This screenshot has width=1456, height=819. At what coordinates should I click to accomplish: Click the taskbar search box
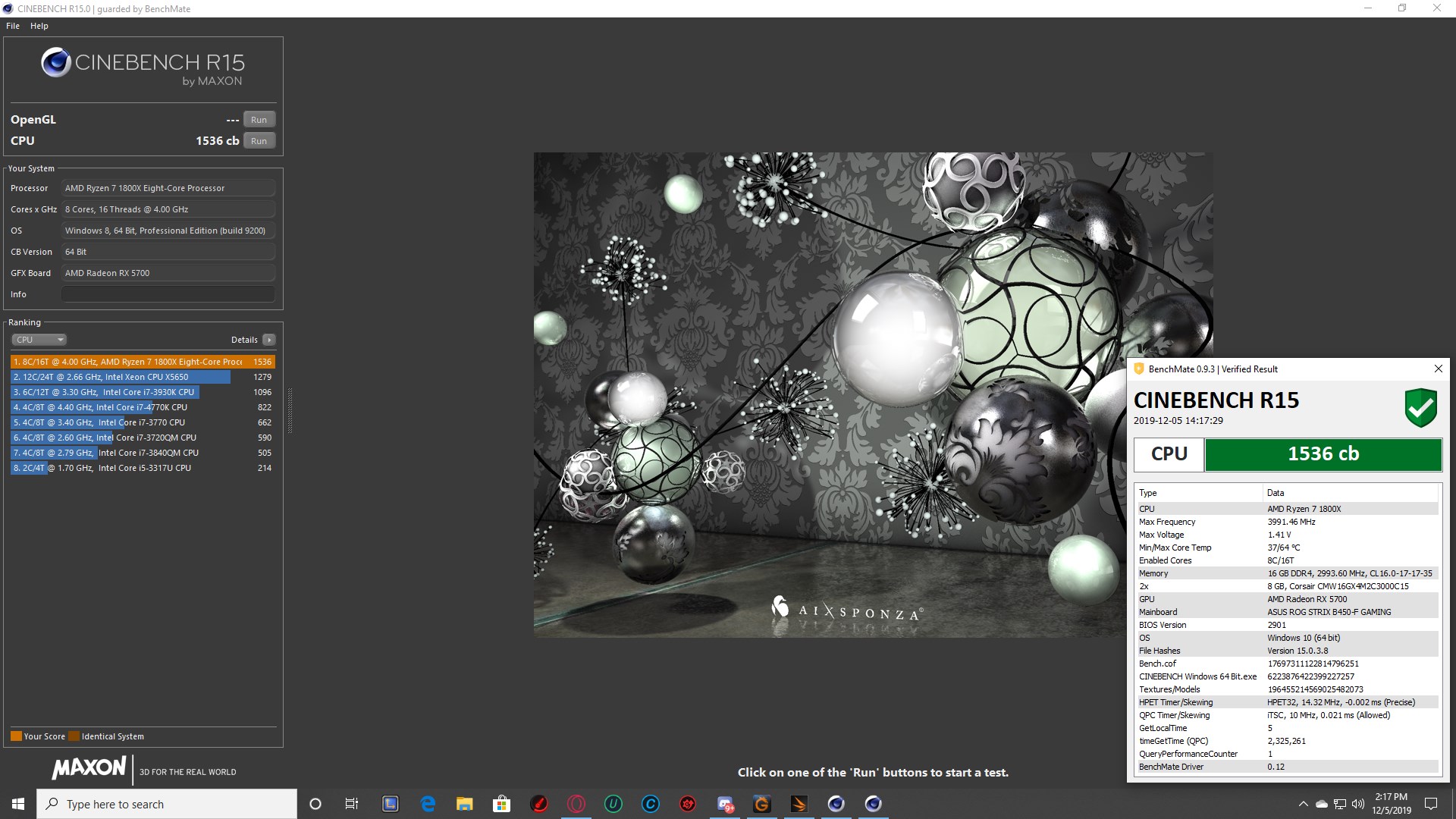(167, 804)
